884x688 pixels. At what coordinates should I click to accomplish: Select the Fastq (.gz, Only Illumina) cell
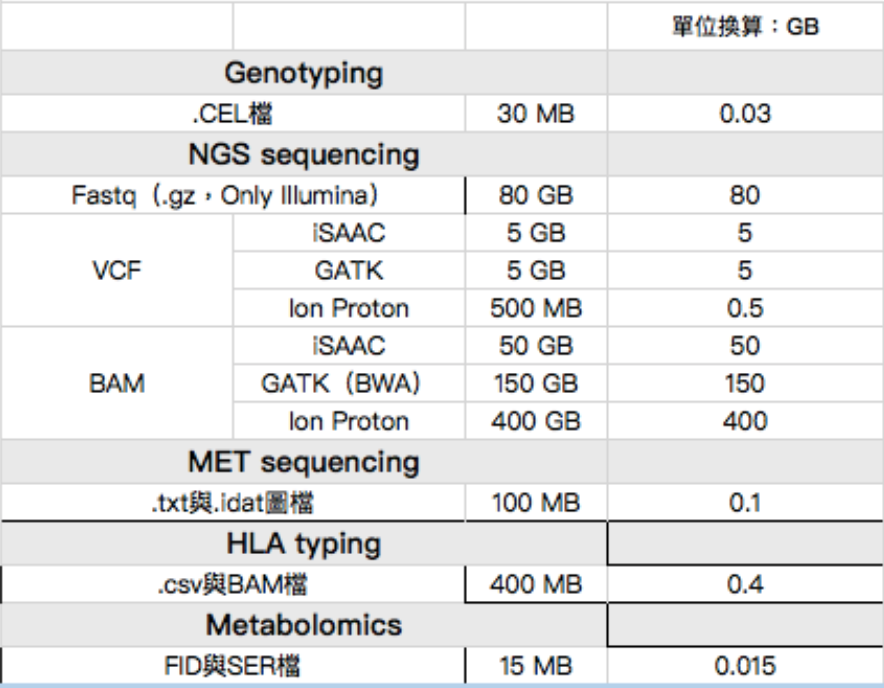tap(232, 196)
